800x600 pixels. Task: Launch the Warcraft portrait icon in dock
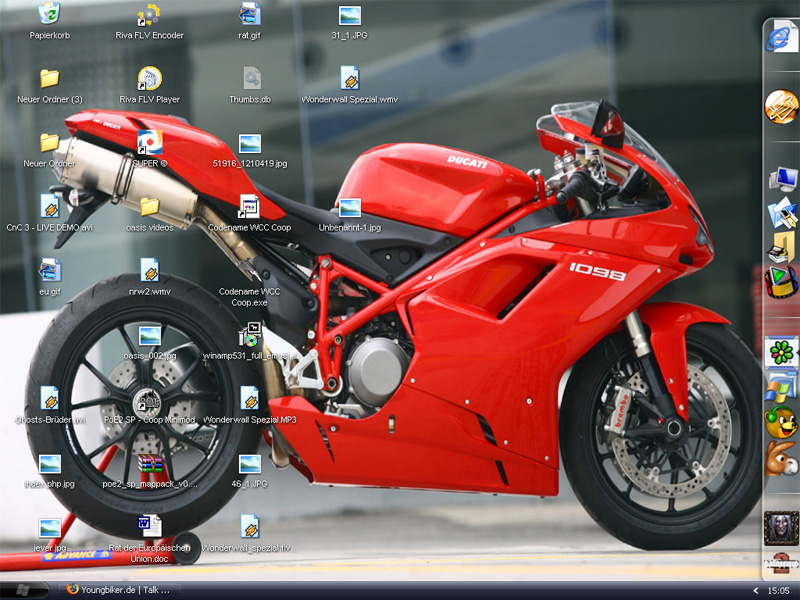(781, 528)
